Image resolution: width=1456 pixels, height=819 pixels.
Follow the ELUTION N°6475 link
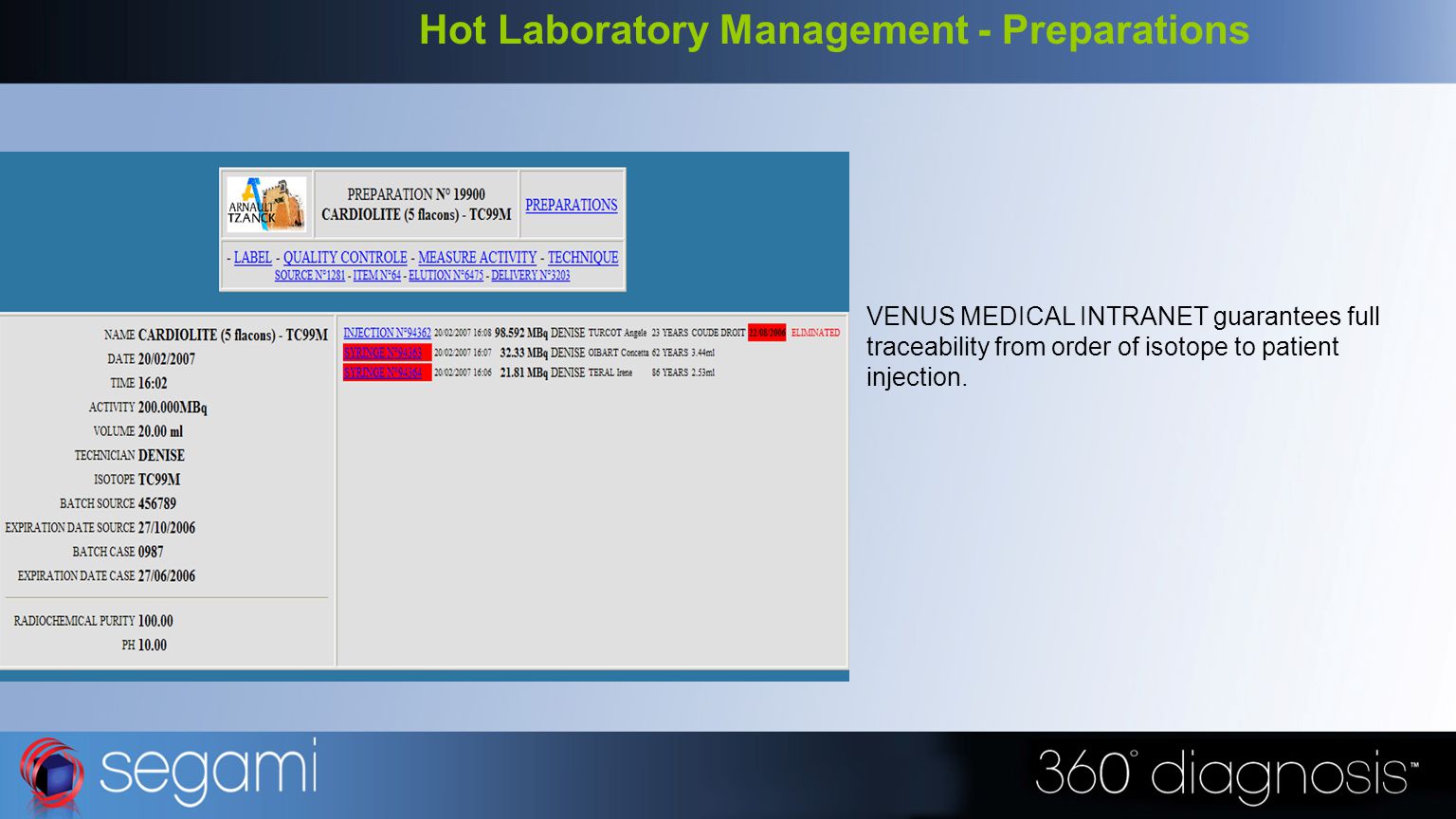pyautogui.click(x=446, y=275)
